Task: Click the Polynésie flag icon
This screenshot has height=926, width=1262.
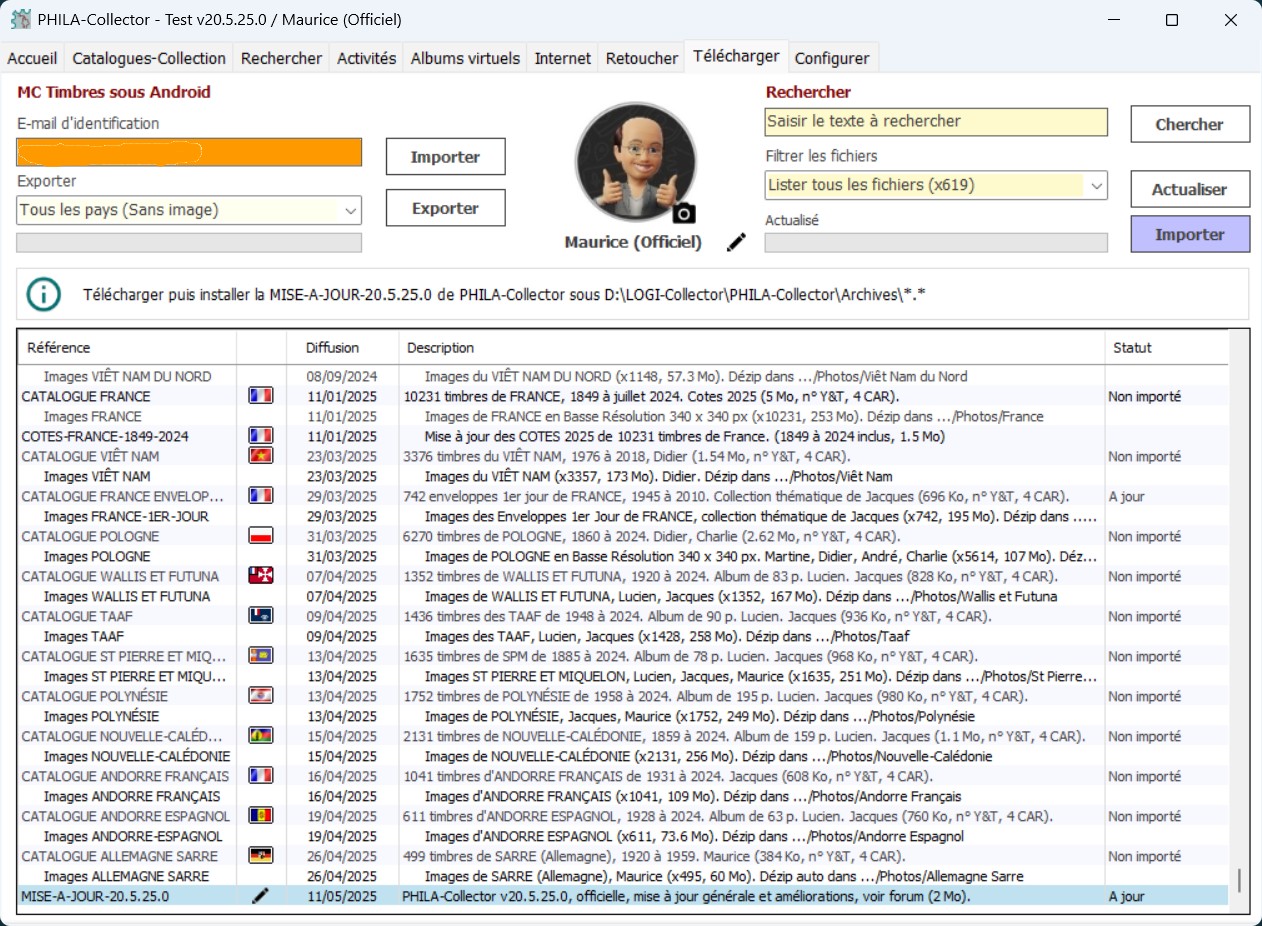Action: click(x=260, y=696)
